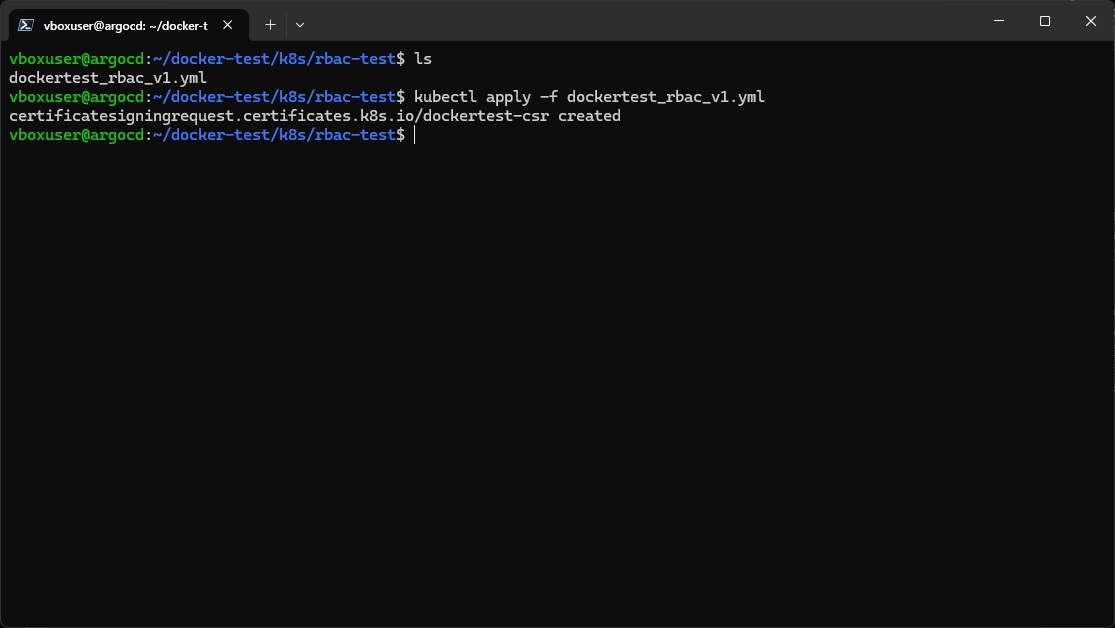Viewport: 1115px width, 628px height.
Task: Open a new terminal tab
Action: pos(270,25)
